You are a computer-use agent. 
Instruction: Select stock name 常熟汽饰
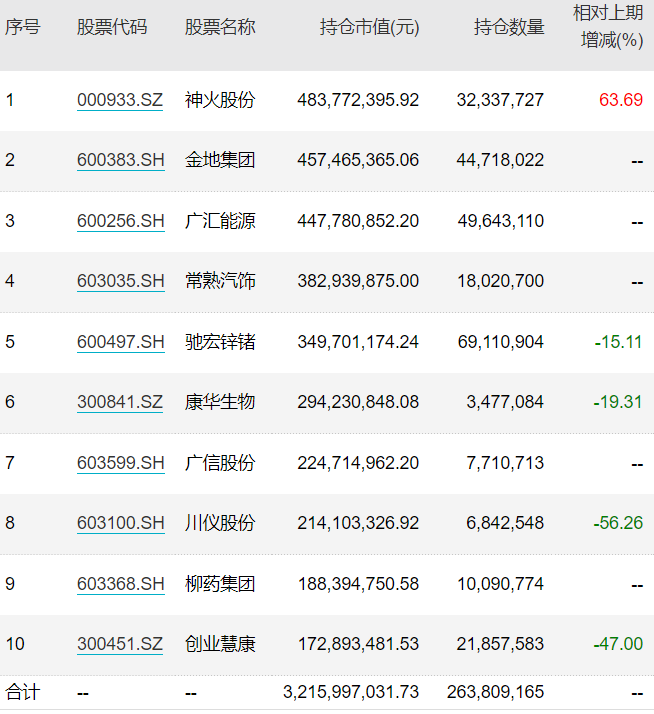[220, 281]
